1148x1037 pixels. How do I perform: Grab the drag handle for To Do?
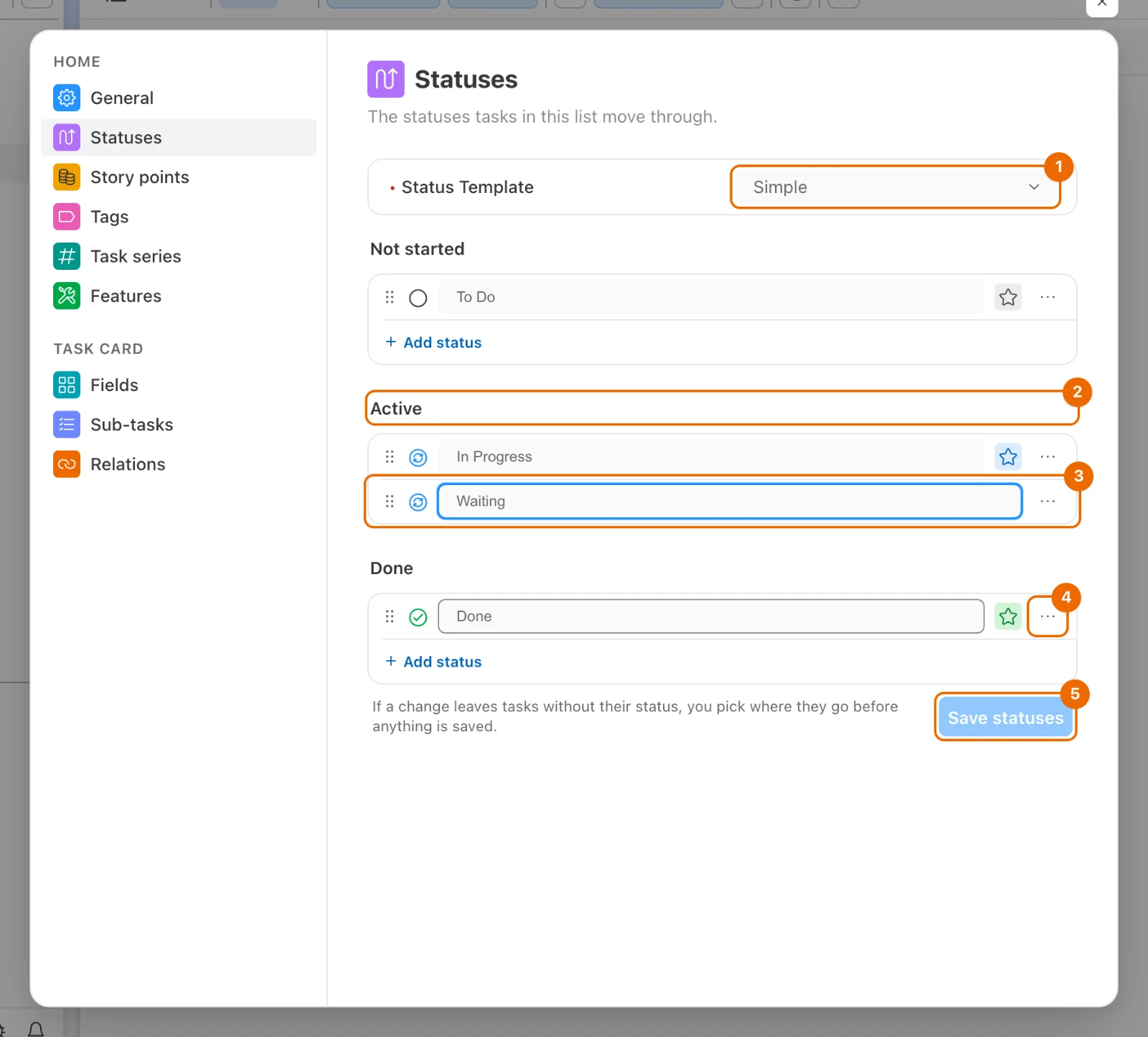(390, 297)
